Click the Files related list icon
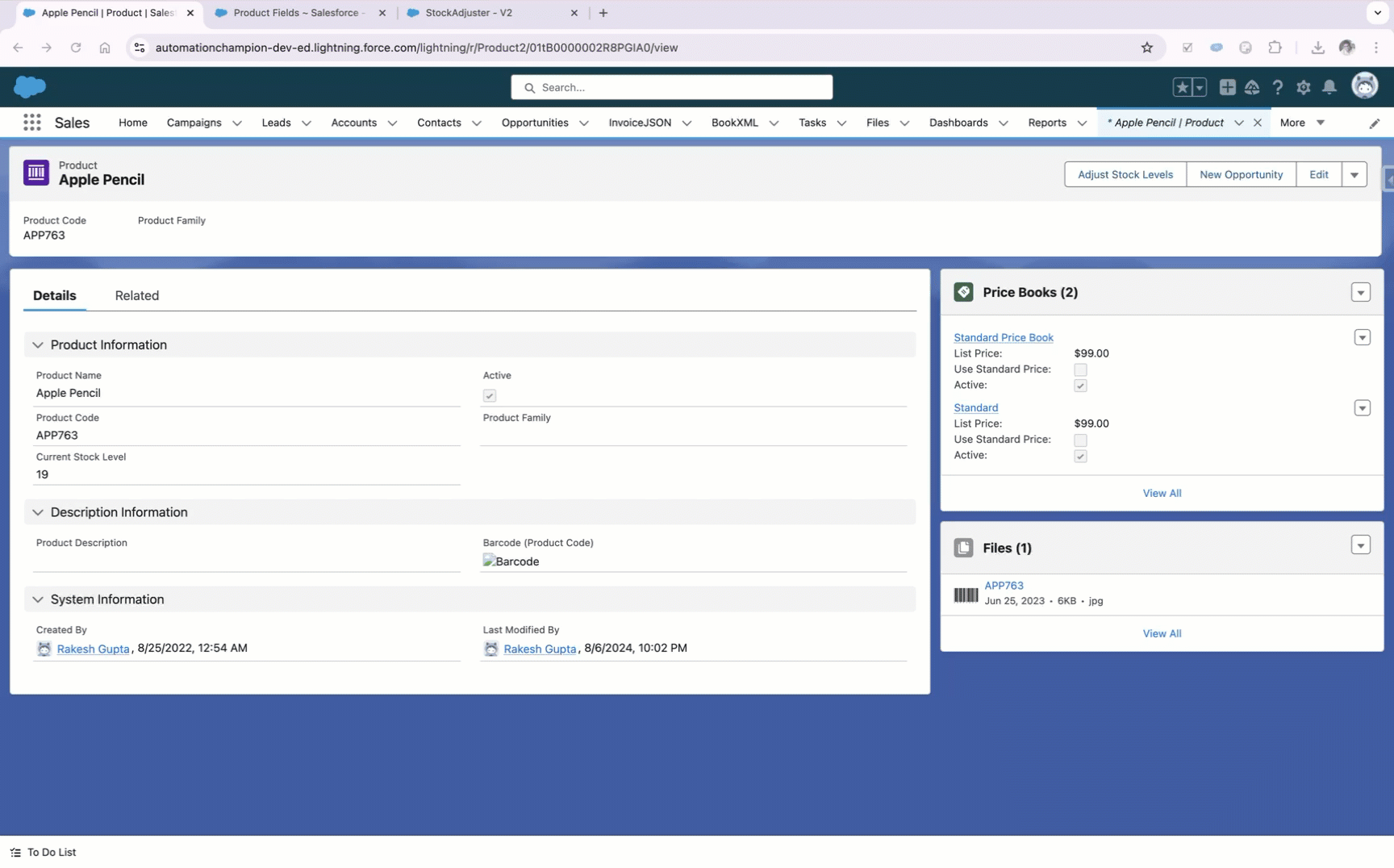Viewport: 1394px width, 868px height. [x=963, y=548]
